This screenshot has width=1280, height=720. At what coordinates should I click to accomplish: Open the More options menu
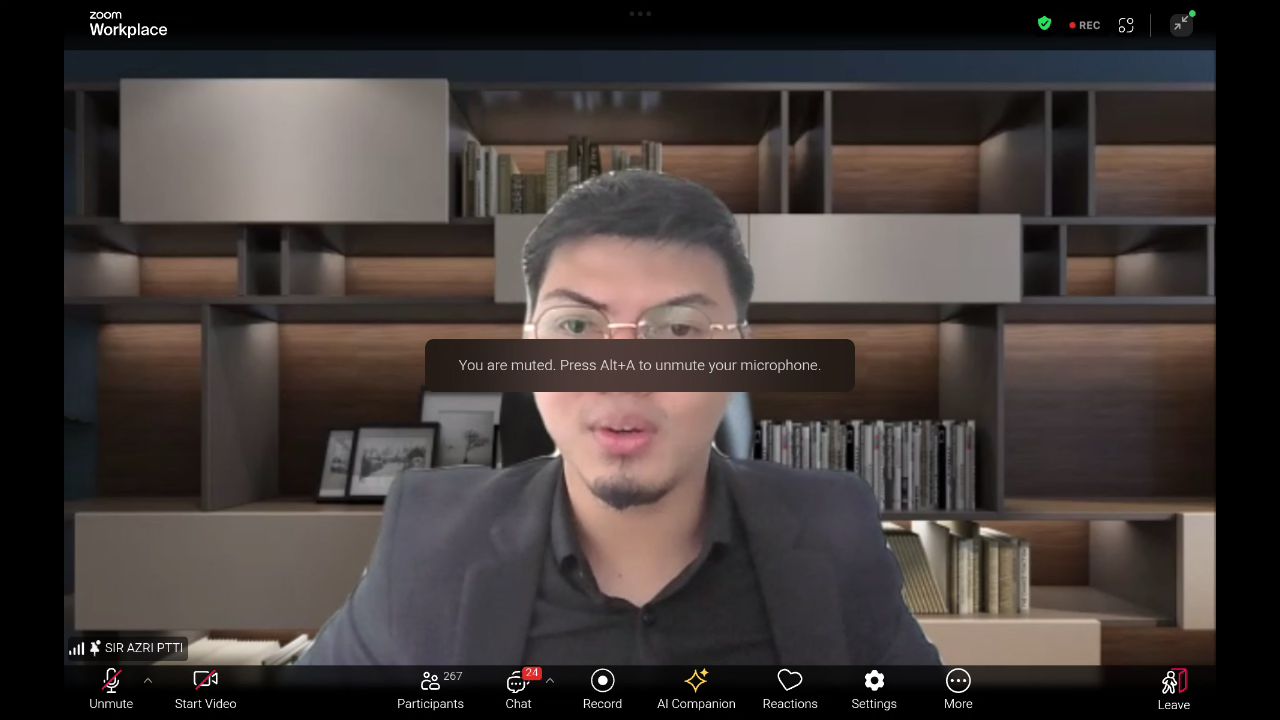coord(958,689)
